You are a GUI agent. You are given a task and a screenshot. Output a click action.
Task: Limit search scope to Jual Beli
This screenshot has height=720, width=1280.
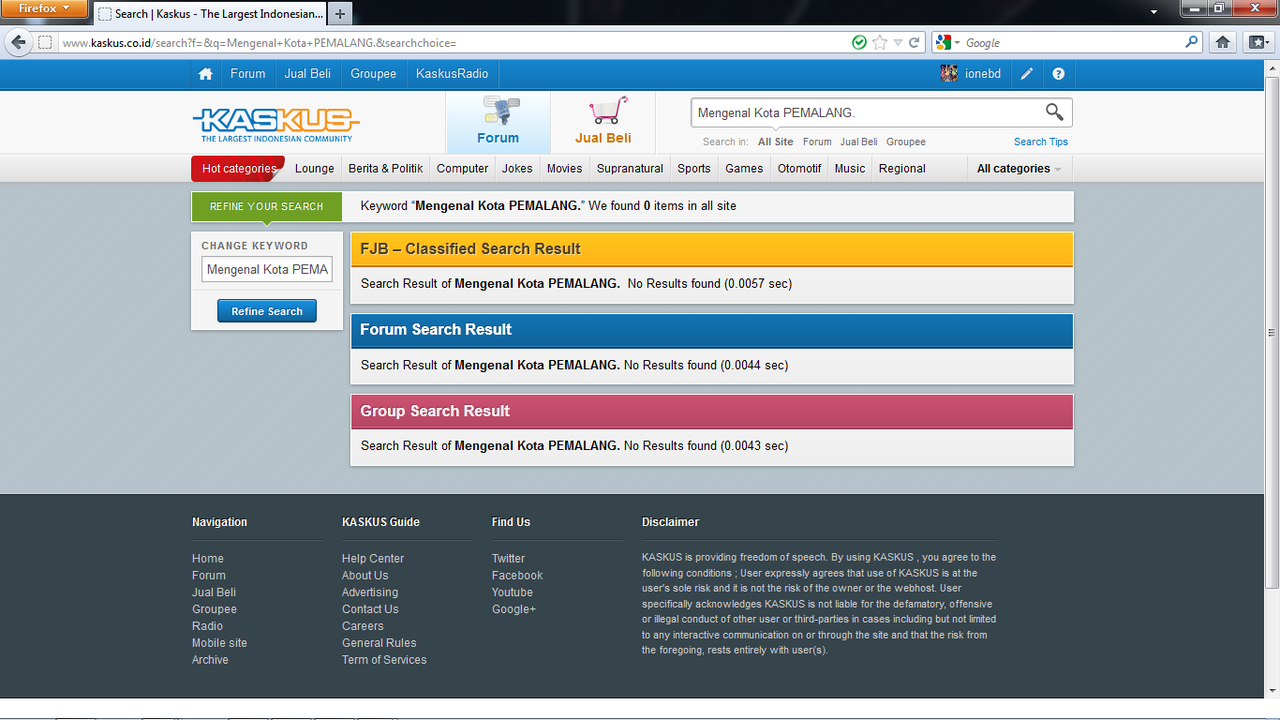pos(859,142)
